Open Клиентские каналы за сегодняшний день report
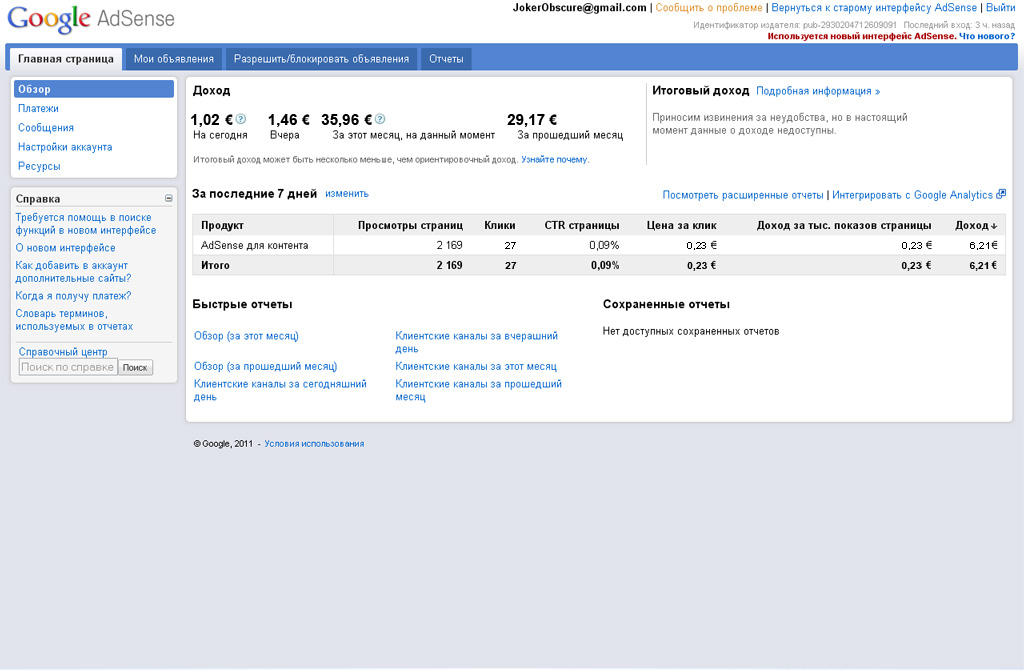The image size is (1024, 670). 280,391
